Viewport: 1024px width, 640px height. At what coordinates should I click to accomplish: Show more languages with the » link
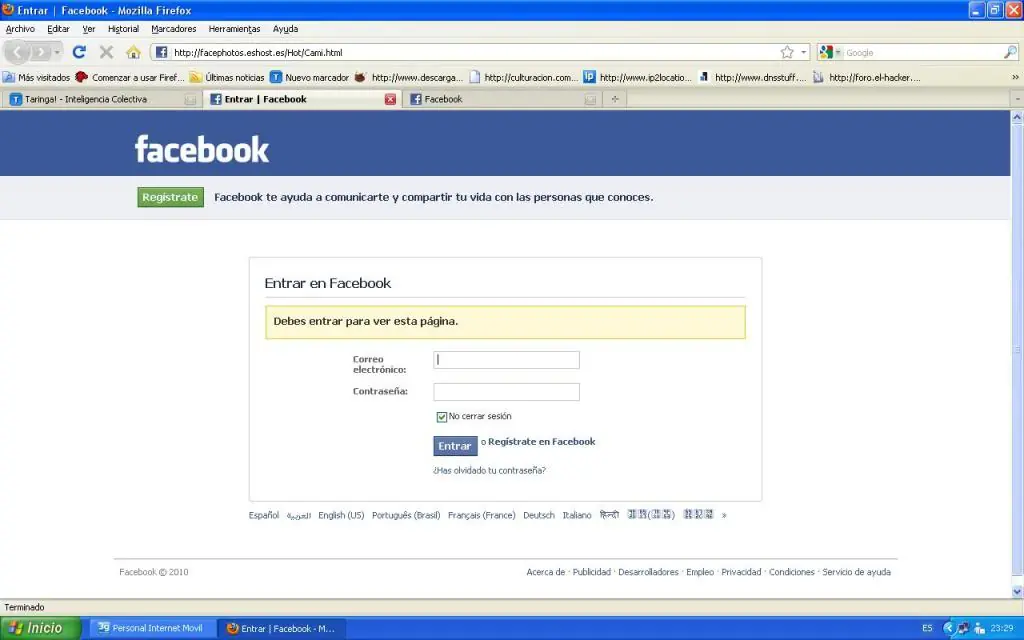coord(724,515)
